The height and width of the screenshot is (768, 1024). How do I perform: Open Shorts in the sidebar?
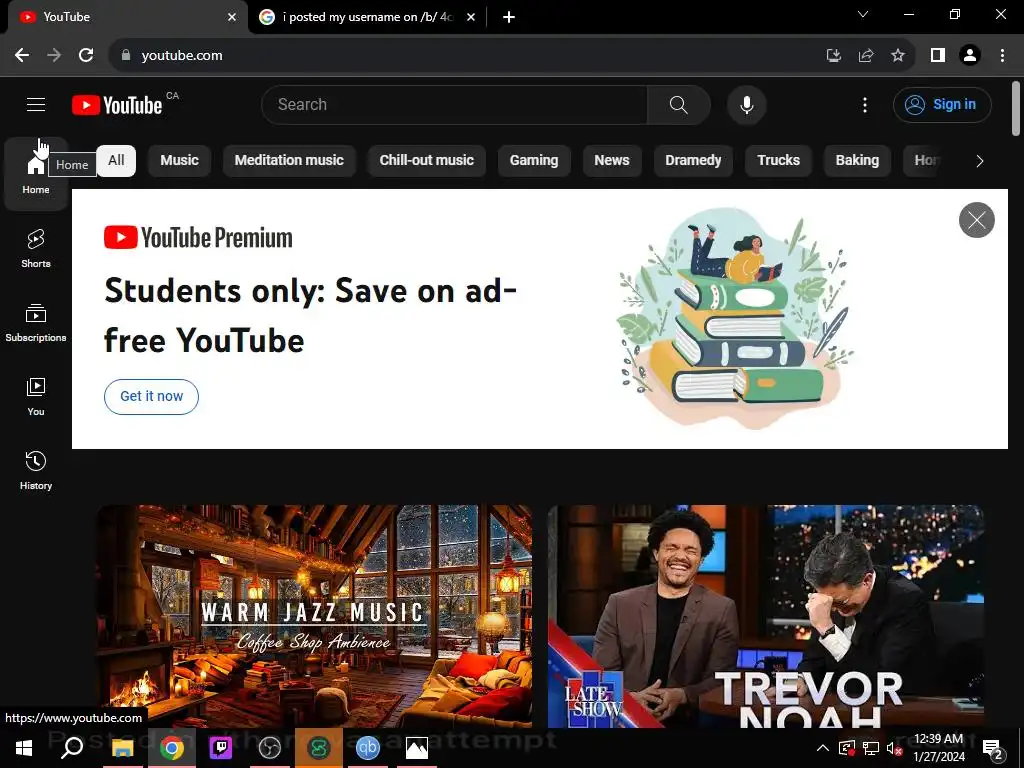[x=36, y=248]
